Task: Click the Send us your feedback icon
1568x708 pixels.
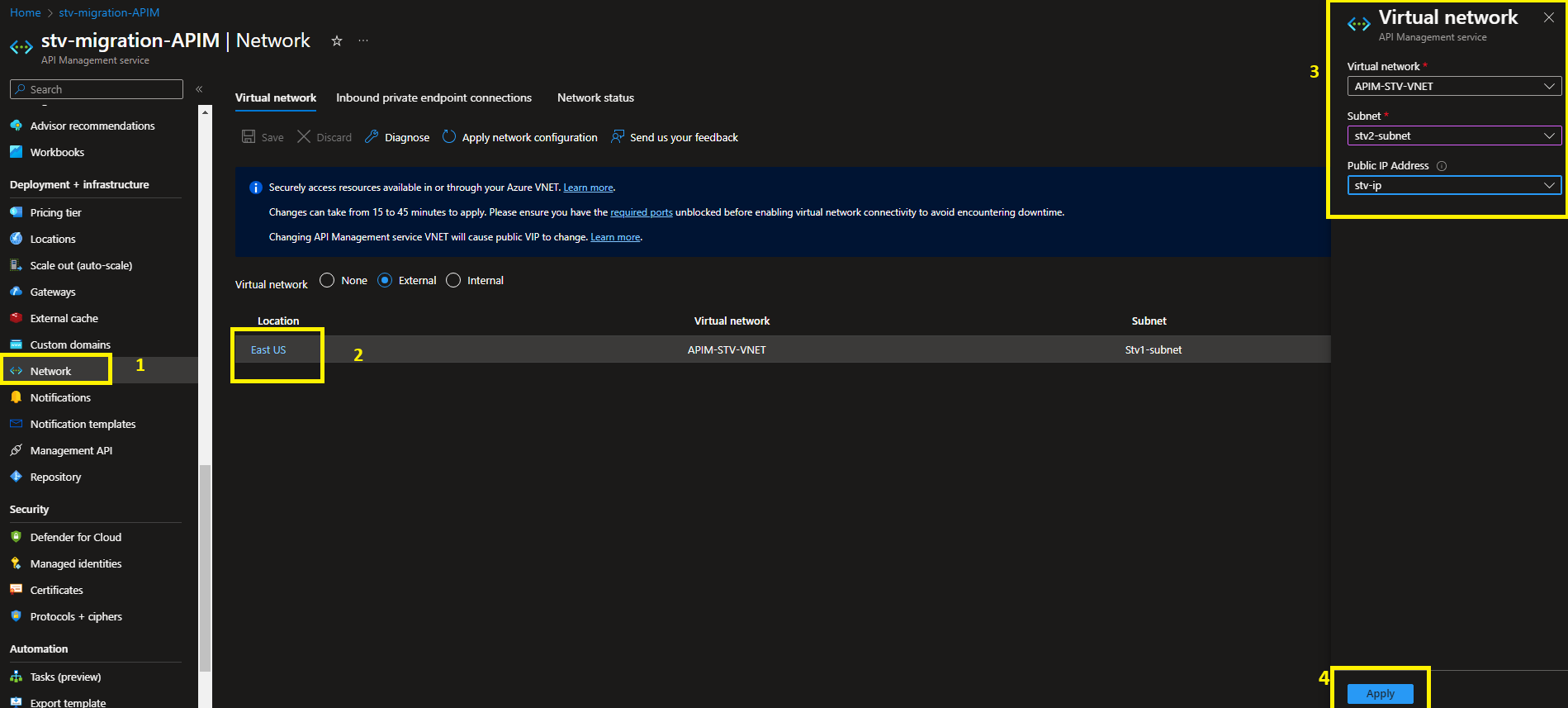Action: [617, 136]
